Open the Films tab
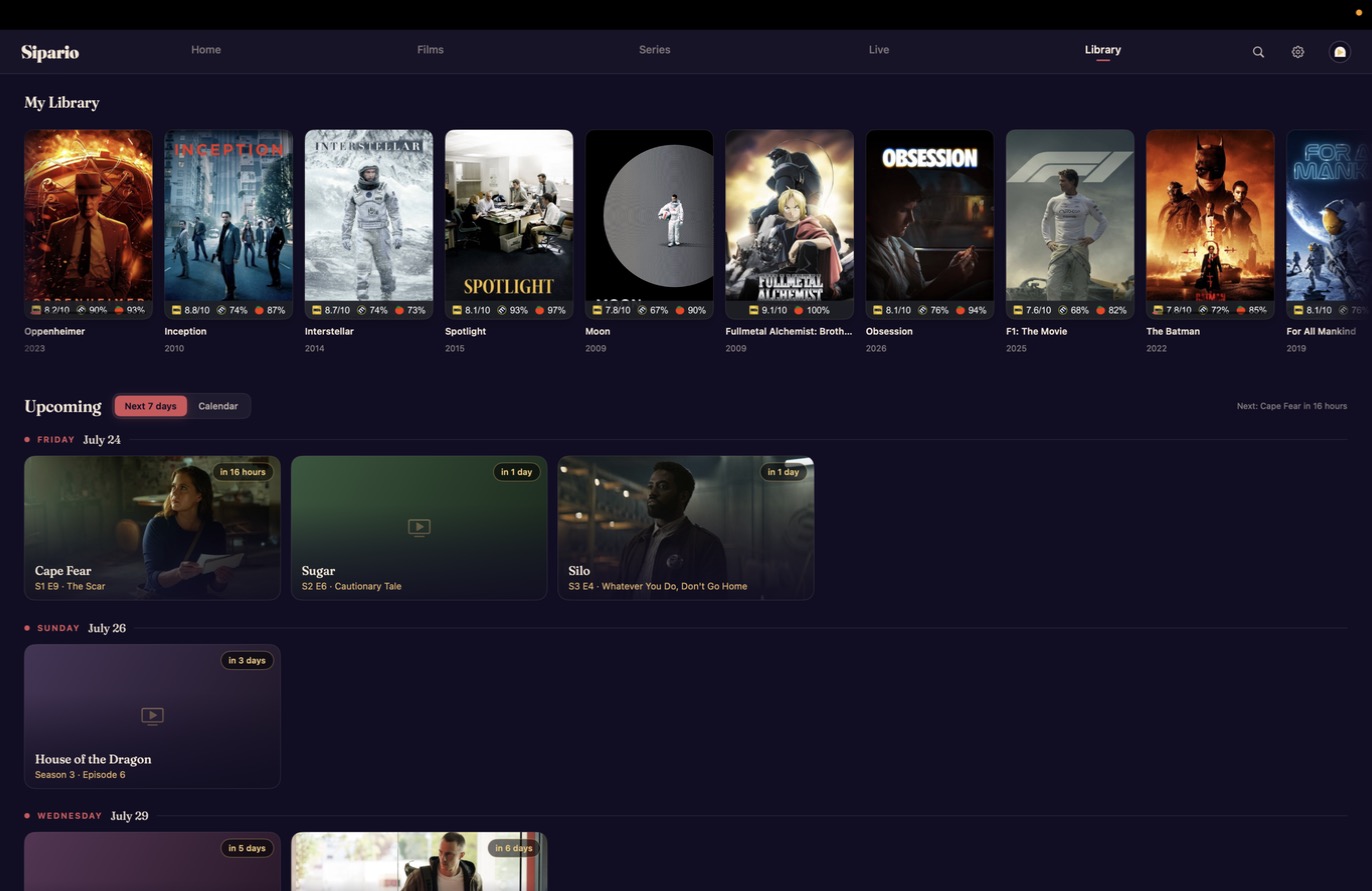The height and width of the screenshot is (891, 1372). click(x=430, y=50)
